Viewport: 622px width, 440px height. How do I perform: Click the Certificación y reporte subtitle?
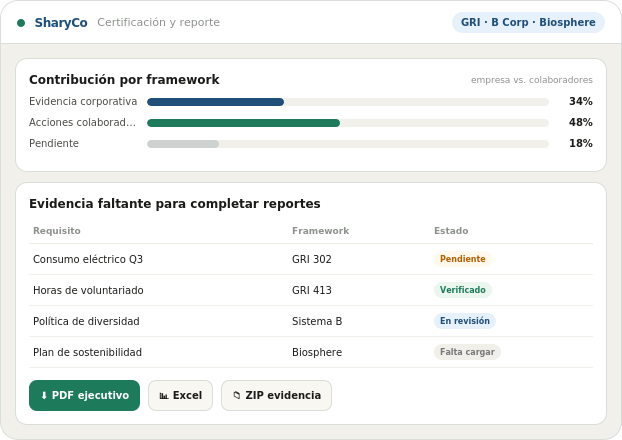[158, 22]
